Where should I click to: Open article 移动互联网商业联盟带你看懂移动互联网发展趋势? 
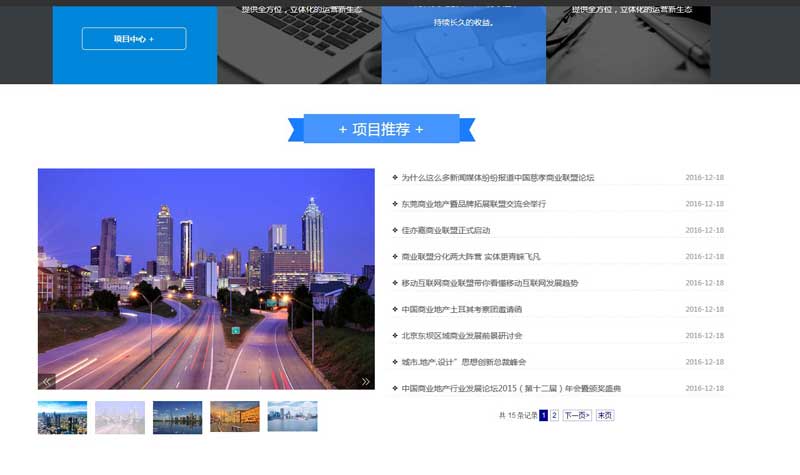489,283
